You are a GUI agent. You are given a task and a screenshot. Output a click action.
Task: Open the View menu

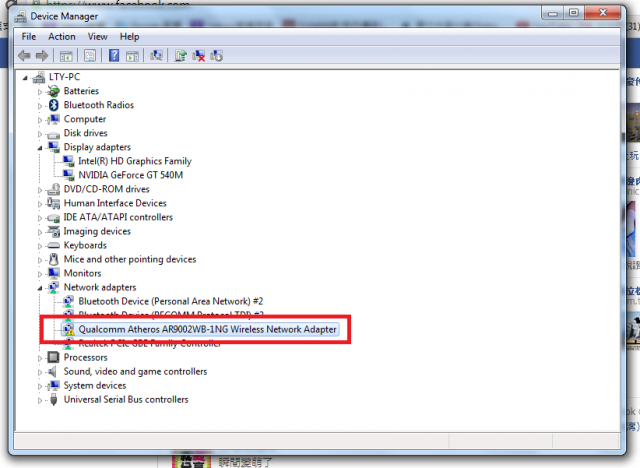tap(98, 37)
